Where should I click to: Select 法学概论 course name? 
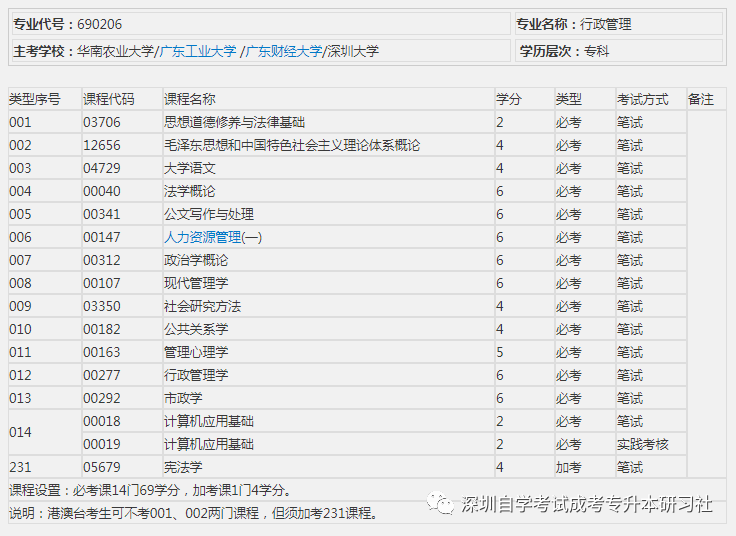tap(190, 191)
